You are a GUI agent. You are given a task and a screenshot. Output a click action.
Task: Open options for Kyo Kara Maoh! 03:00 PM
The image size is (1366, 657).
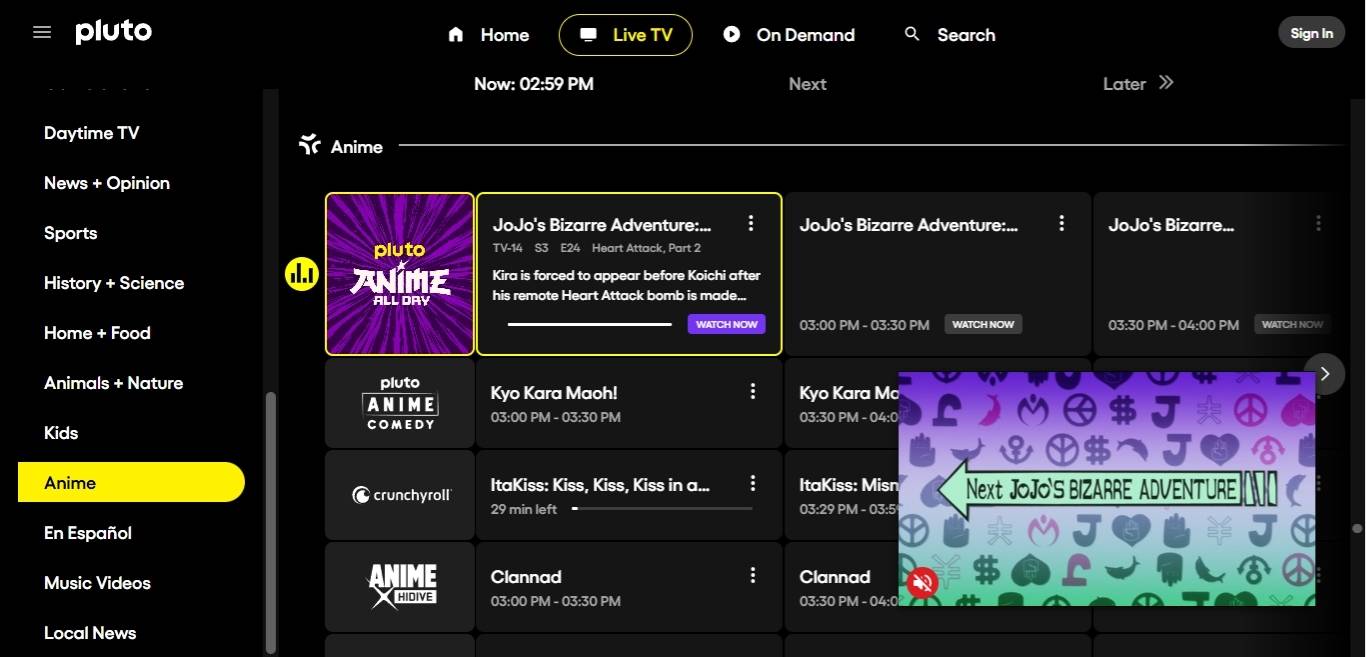pos(753,392)
